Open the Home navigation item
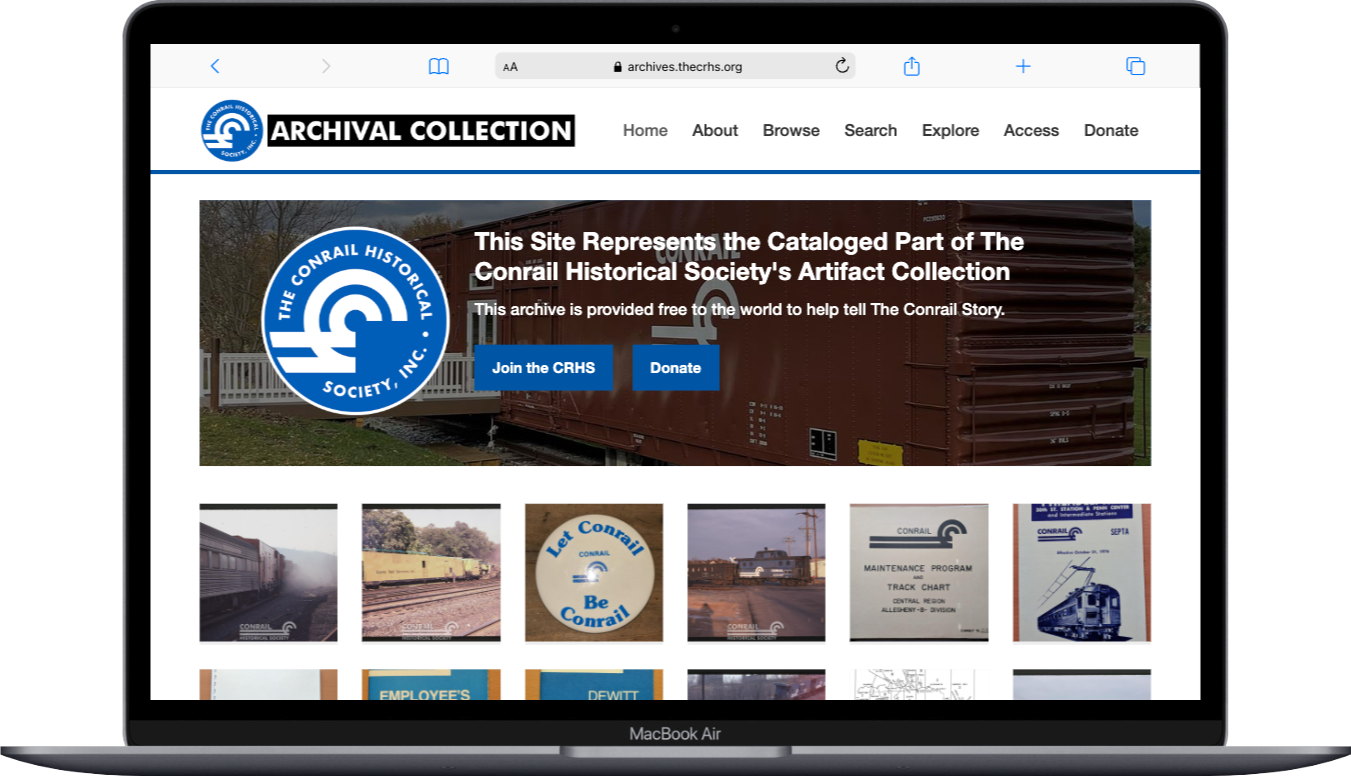Screen dimensions: 1351x776 [645, 130]
